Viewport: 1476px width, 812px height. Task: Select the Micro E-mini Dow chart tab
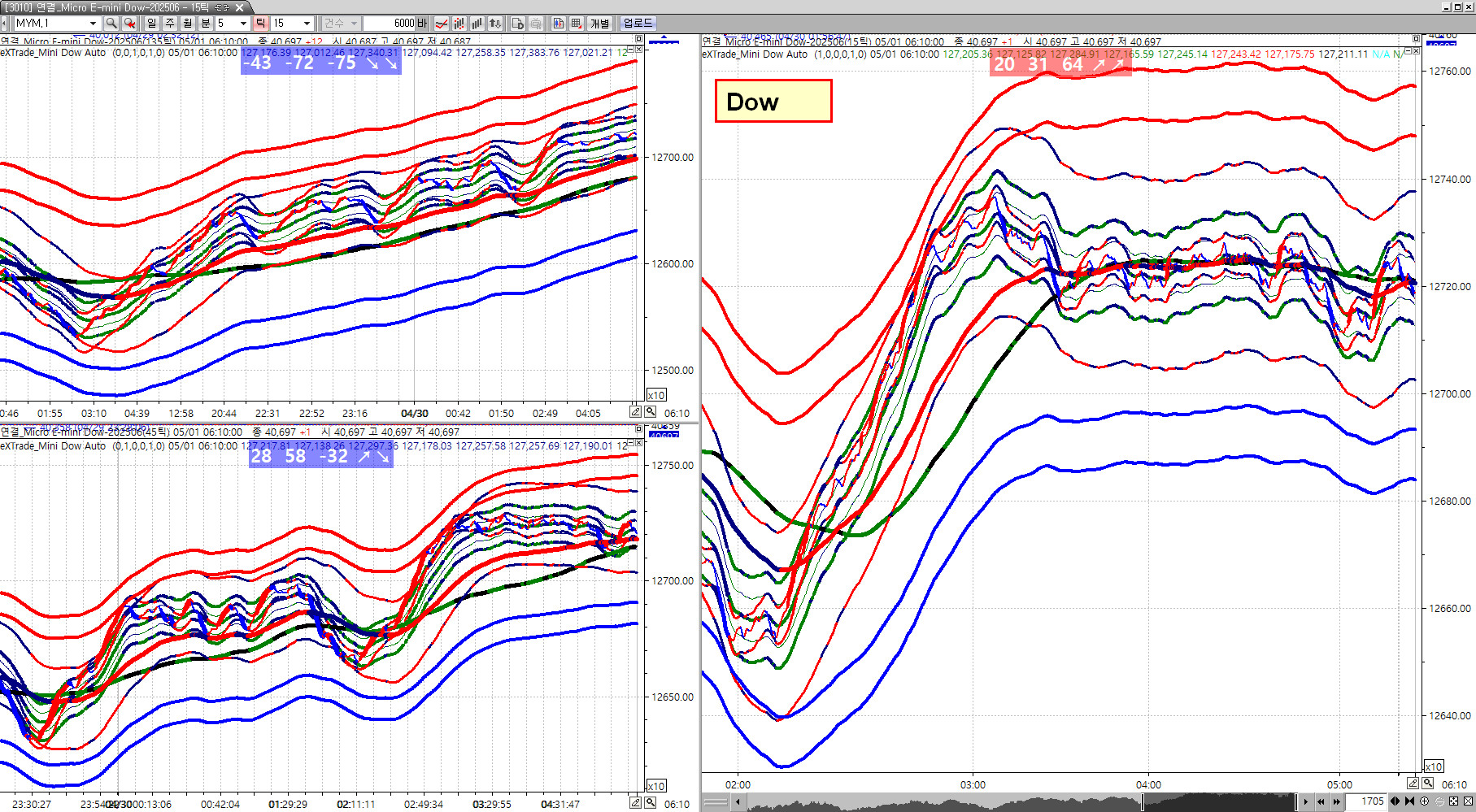coord(122,7)
